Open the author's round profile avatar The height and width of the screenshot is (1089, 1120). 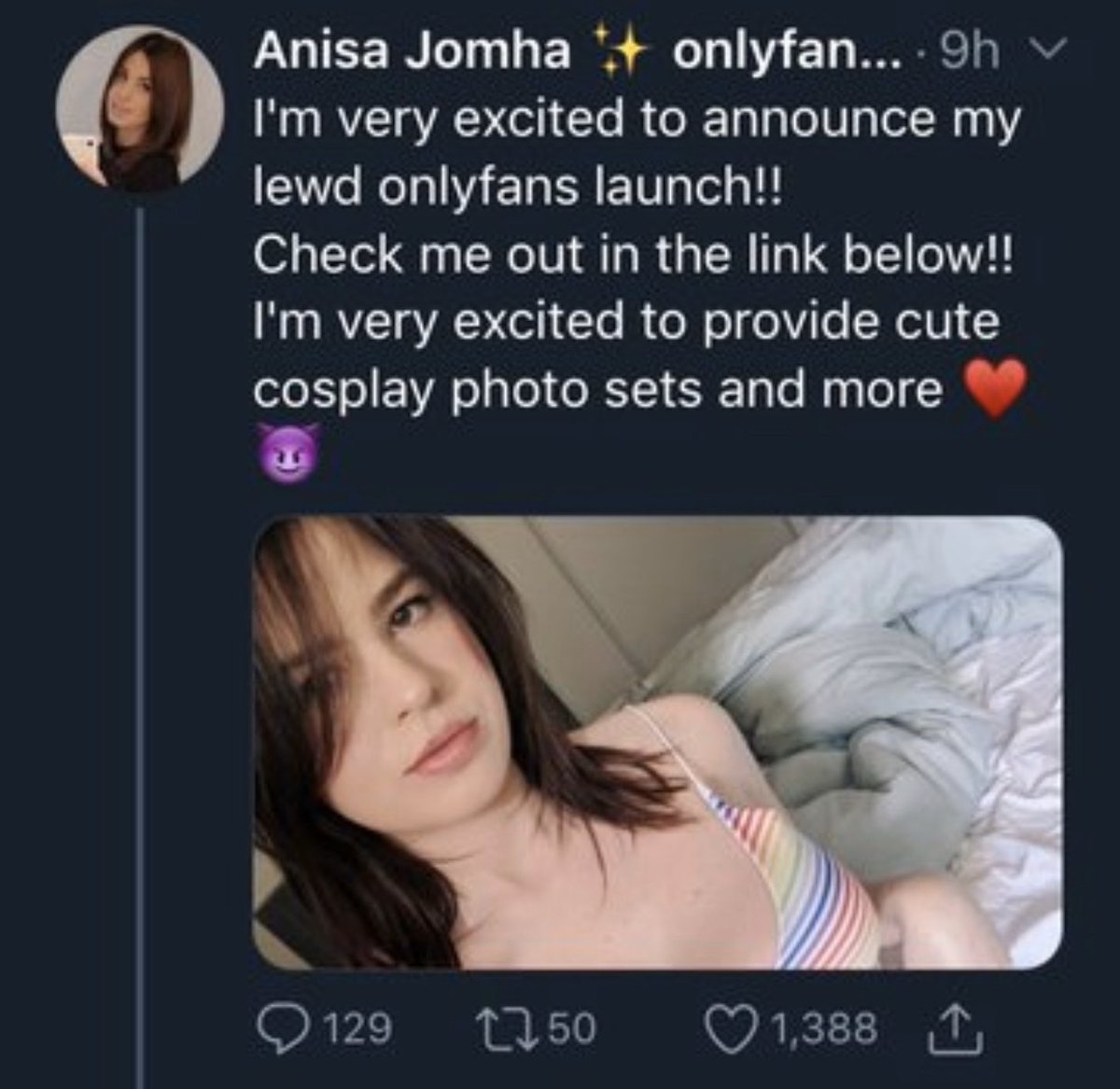pyautogui.click(x=139, y=110)
